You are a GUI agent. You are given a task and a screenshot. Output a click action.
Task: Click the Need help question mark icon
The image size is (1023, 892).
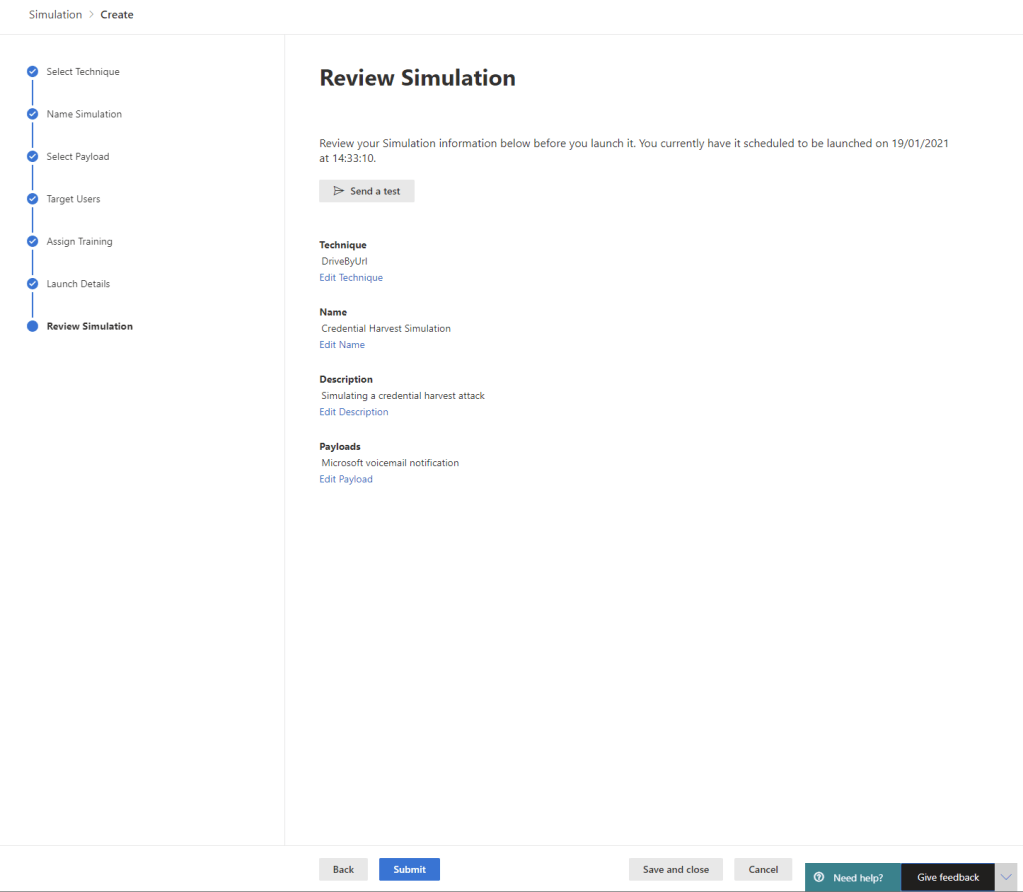pyautogui.click(x=819, y=878)
